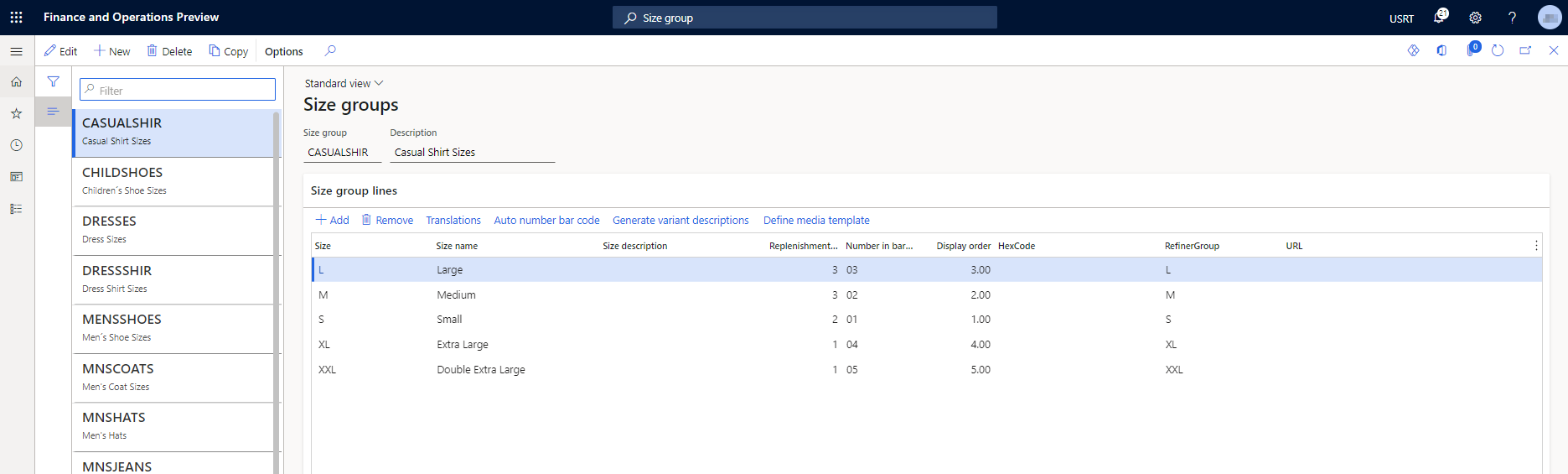This screenshot has width=1568, height=474.
Task: Open the Settings gear icon
Action: [1475, 18]
